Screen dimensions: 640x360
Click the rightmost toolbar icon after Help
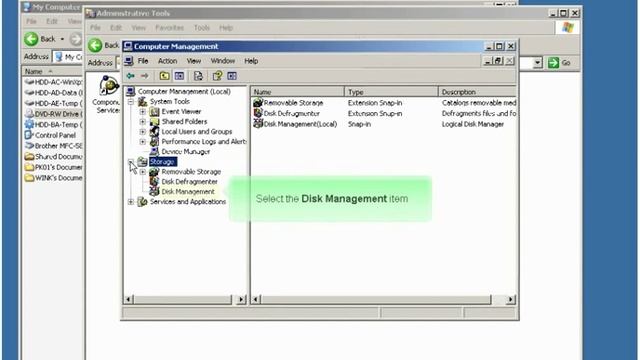(232, 76)
